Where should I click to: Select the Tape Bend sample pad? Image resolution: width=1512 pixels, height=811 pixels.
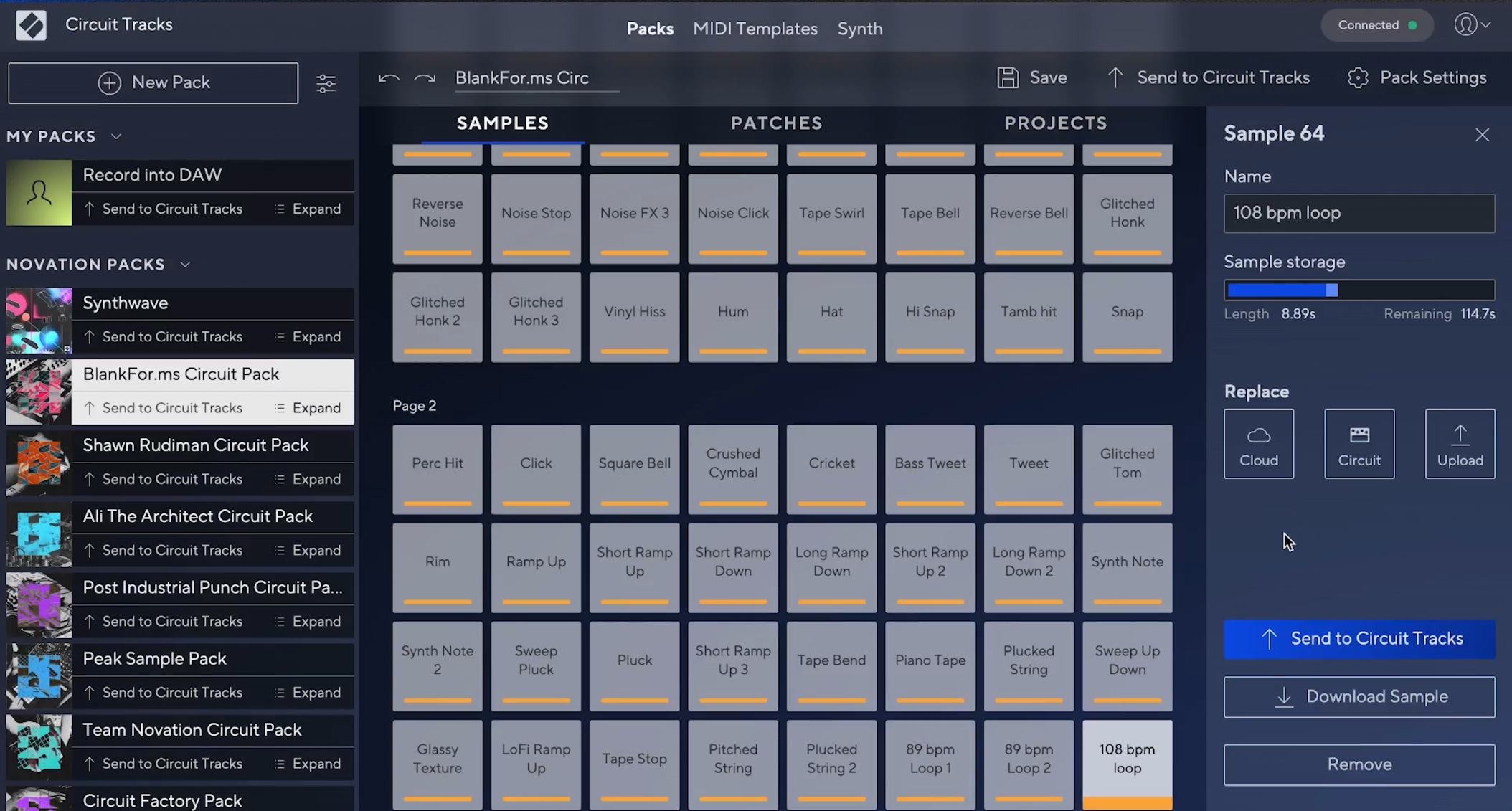click(x=831, y=666)
